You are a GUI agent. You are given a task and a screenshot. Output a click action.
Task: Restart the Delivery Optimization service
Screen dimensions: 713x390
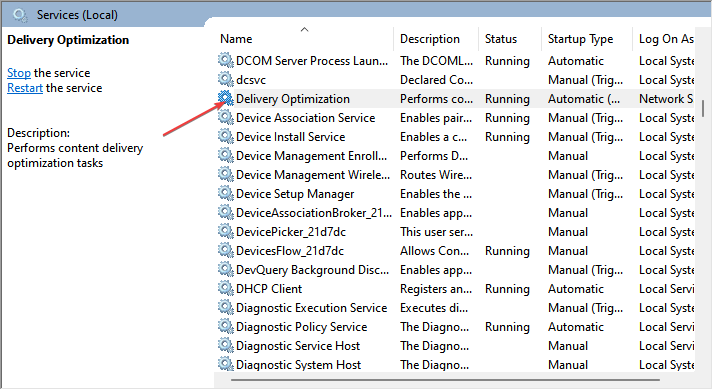pyautogui.click(x=25, y=88)
